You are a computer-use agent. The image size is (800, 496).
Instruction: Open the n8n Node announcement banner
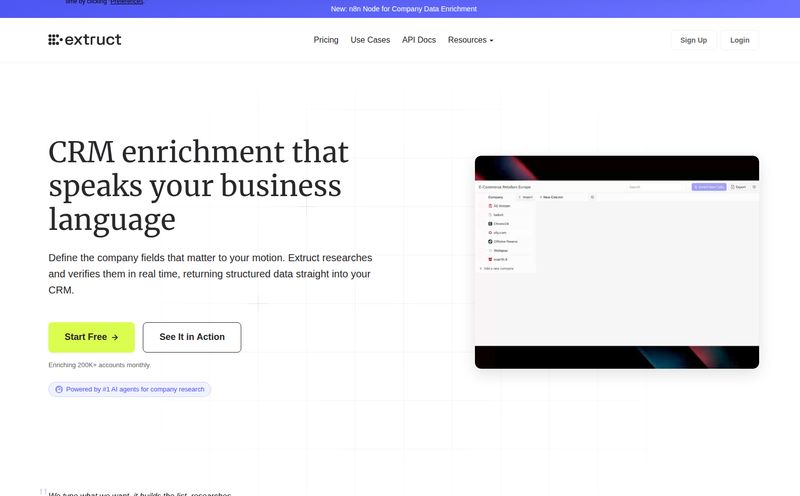pyautogui.click(x=404, y=9)
